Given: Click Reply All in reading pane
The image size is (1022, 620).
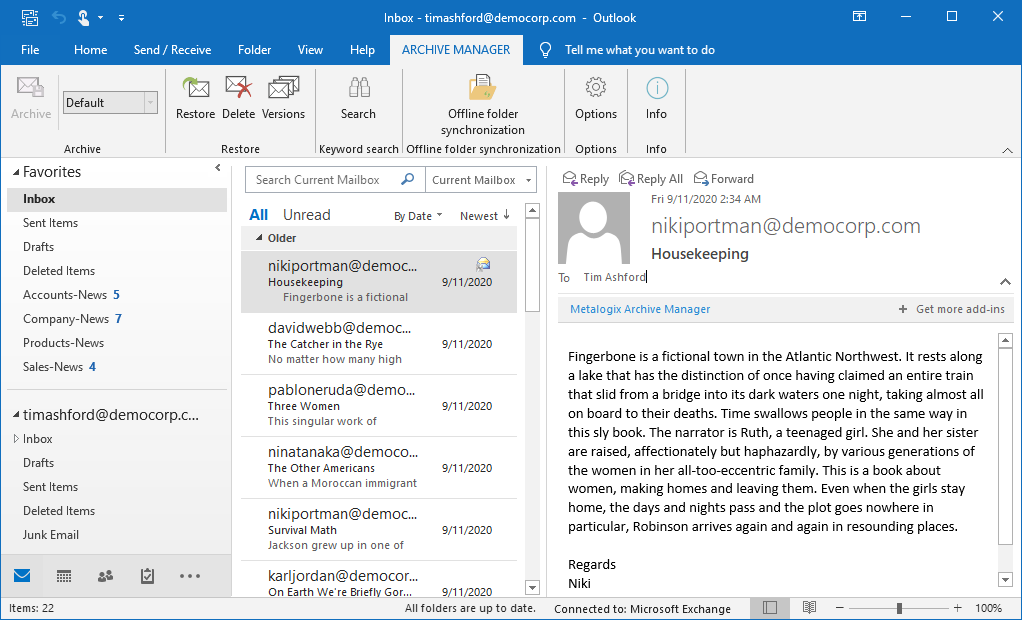Looking at the screenshot, I should point(651,179).
